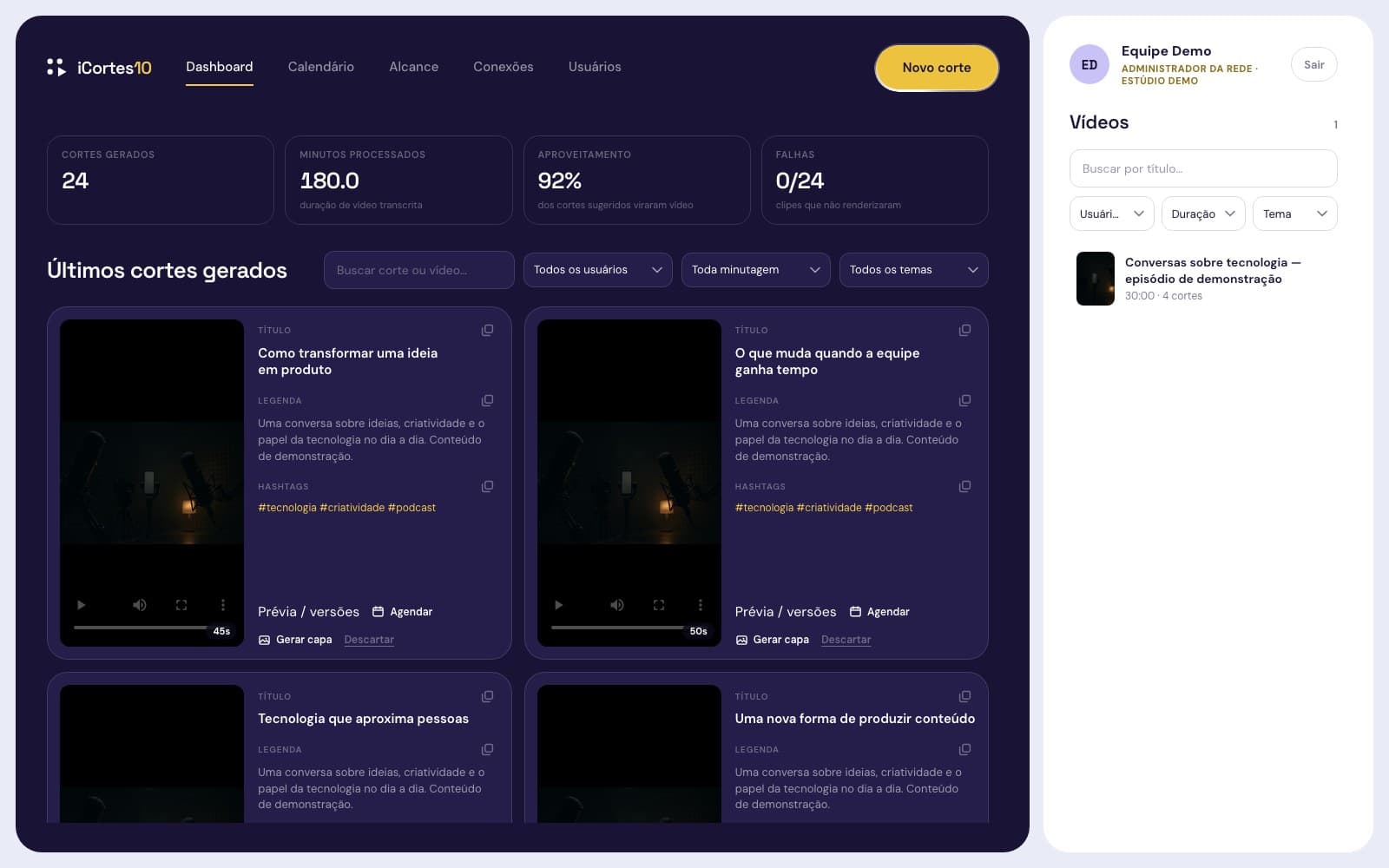This screenshot has width=1389, height=868.
Task: Mute the 50s clip video
Action: (x=616, y=605)
